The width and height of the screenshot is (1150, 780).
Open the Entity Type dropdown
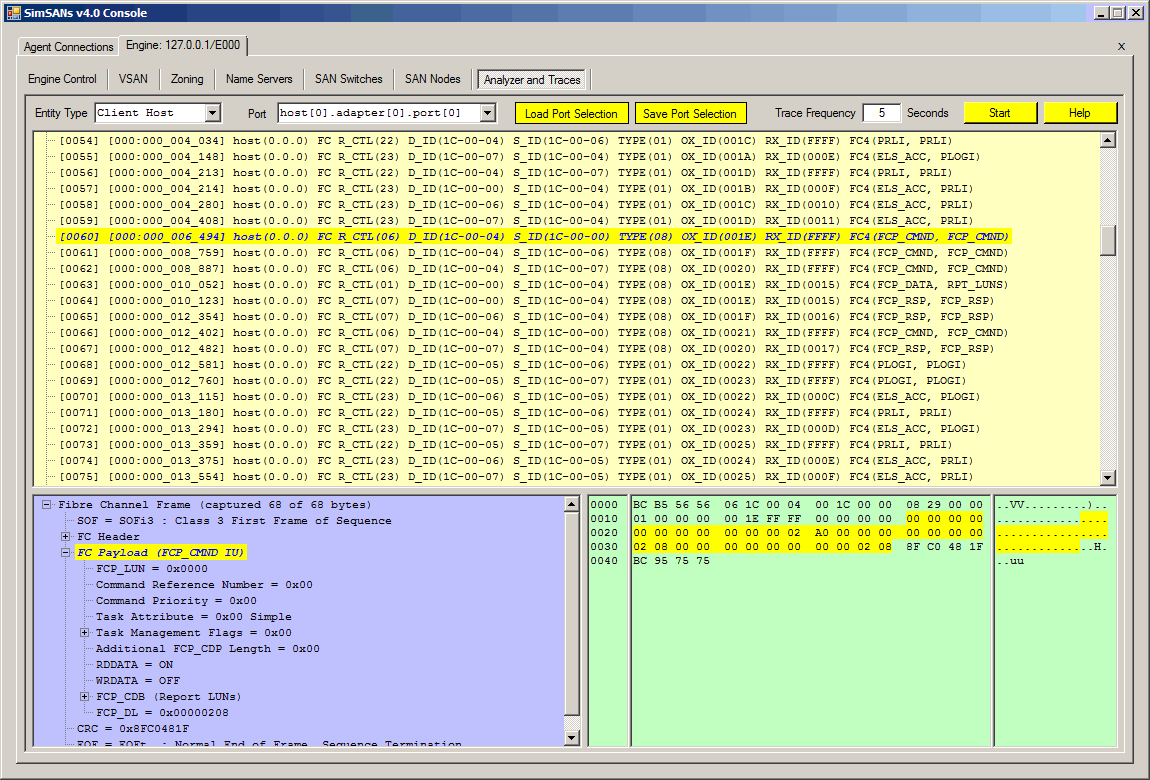212,113
